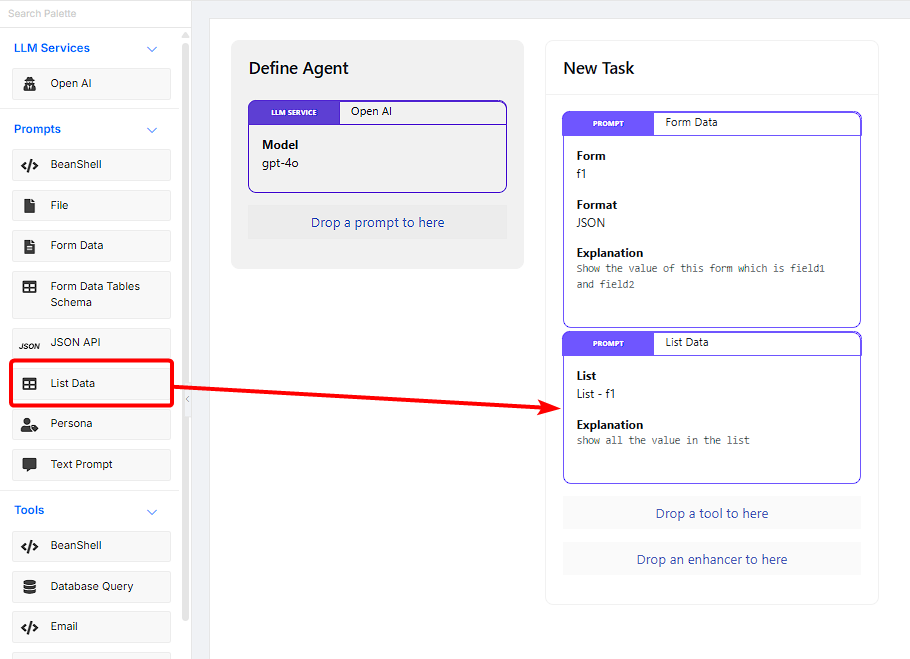Select the JSON API prompt item
Screen dimensions: 910x659
(91, 343)
